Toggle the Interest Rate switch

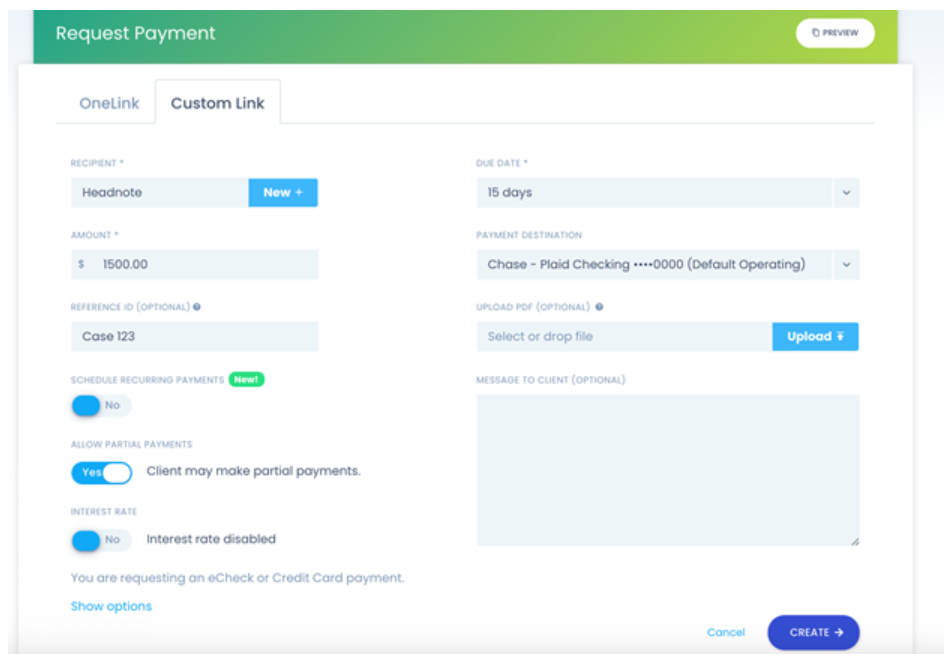[x=101, y=540]
